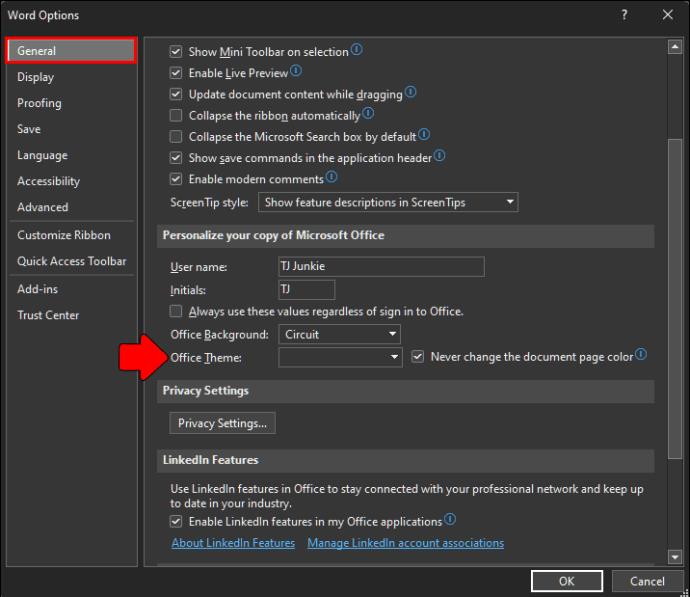The height and width of the screenshot is (597, 690).
Task: Switch to the Display category
Action: [x=71, y=77]
